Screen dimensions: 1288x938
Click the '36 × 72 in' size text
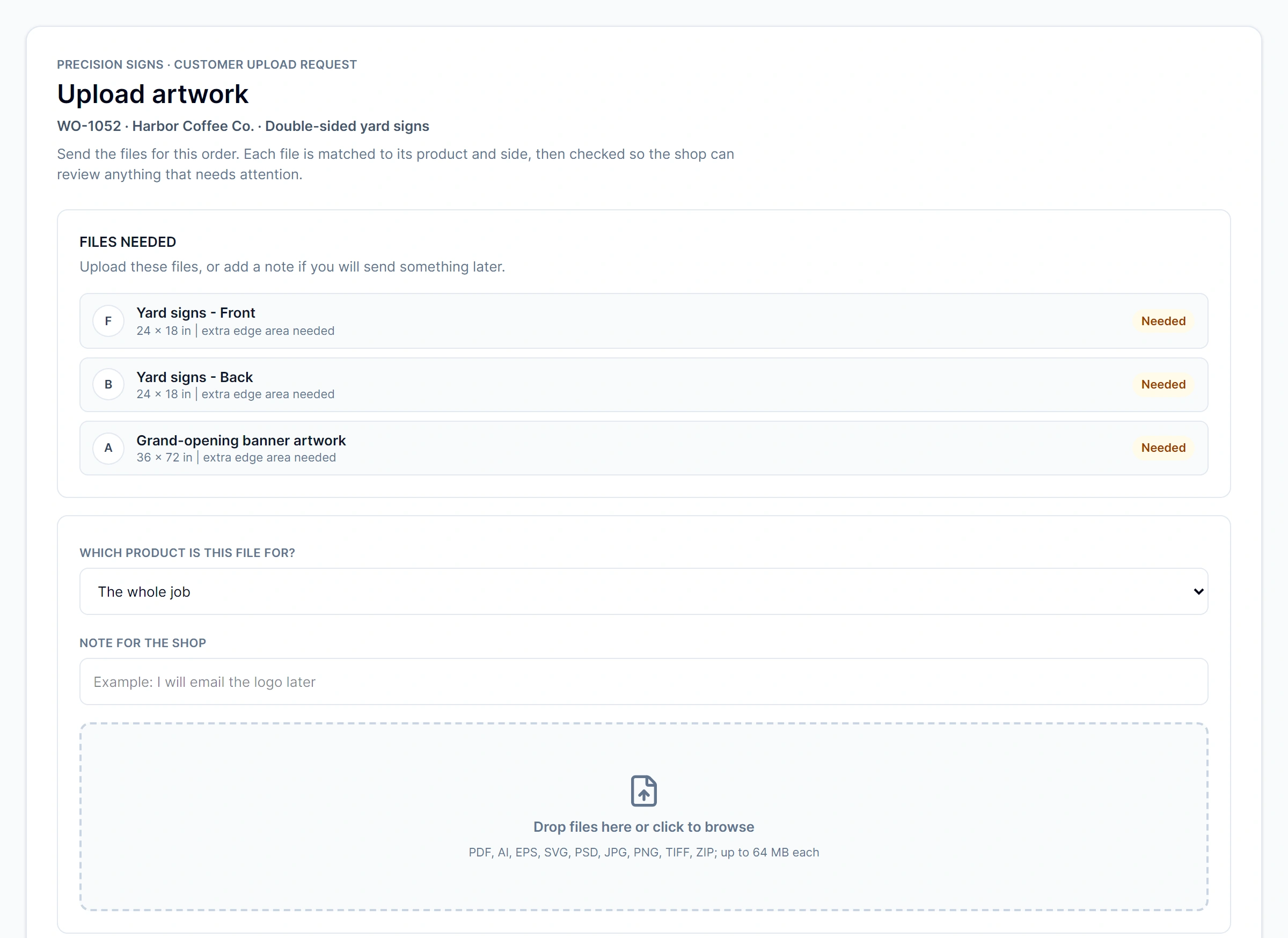(x=165, y=458)
